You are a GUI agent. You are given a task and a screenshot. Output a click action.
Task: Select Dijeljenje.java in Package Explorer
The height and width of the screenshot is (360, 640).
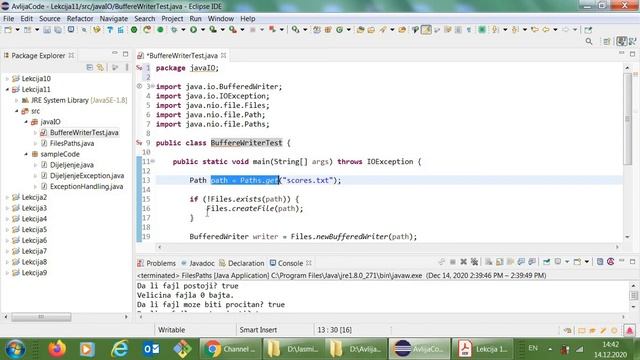tap(72, 165)
